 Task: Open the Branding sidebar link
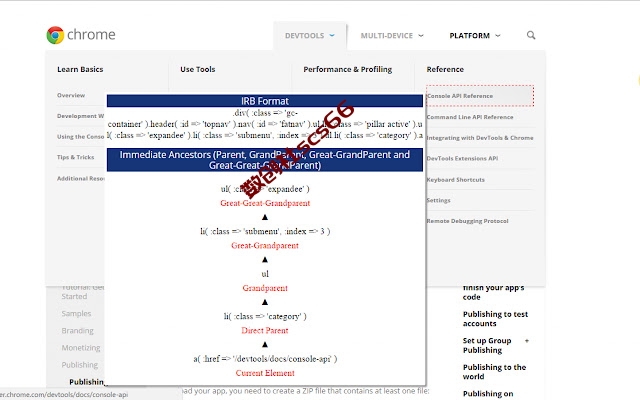(x=78, y=331)
